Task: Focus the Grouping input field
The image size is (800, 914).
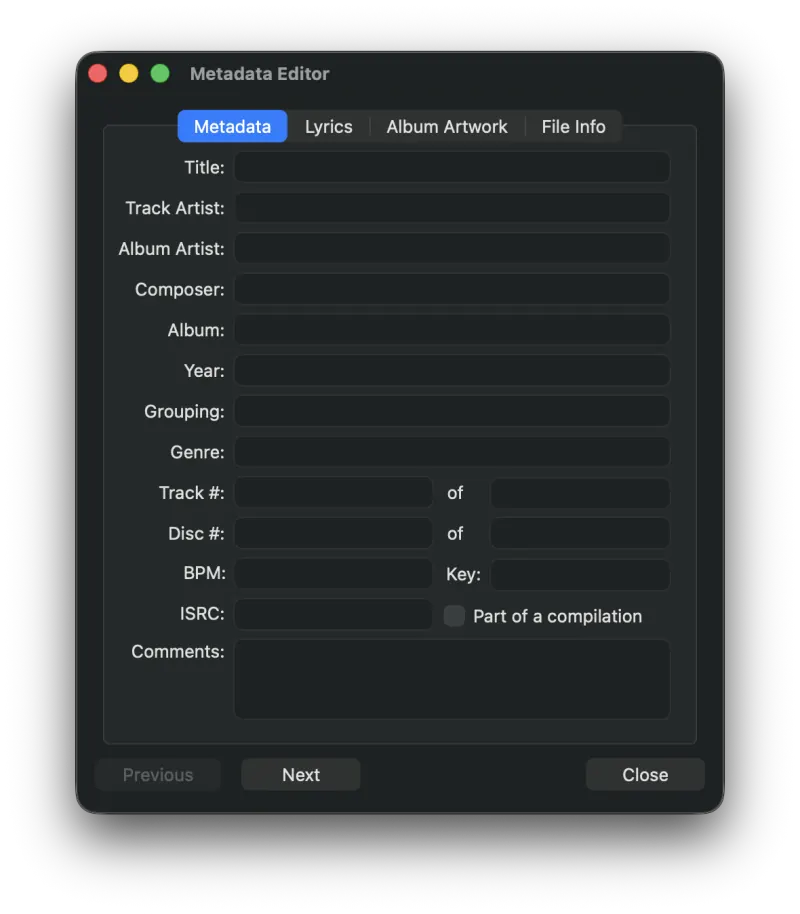Action: [x=452, y=412]
